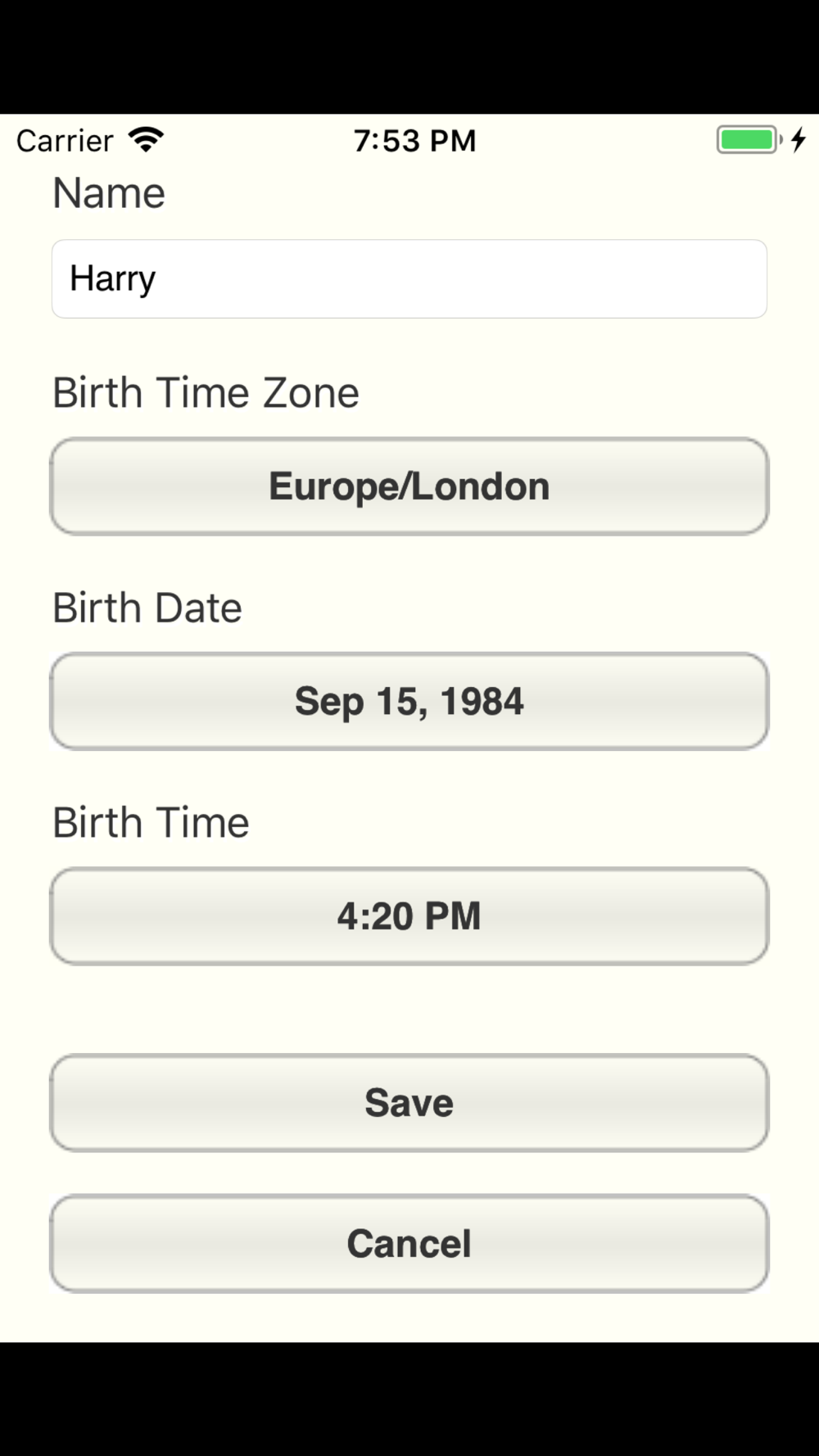Tap the green battery icon
Viewport: 819px width, 1456px height.
pos(749,140)
